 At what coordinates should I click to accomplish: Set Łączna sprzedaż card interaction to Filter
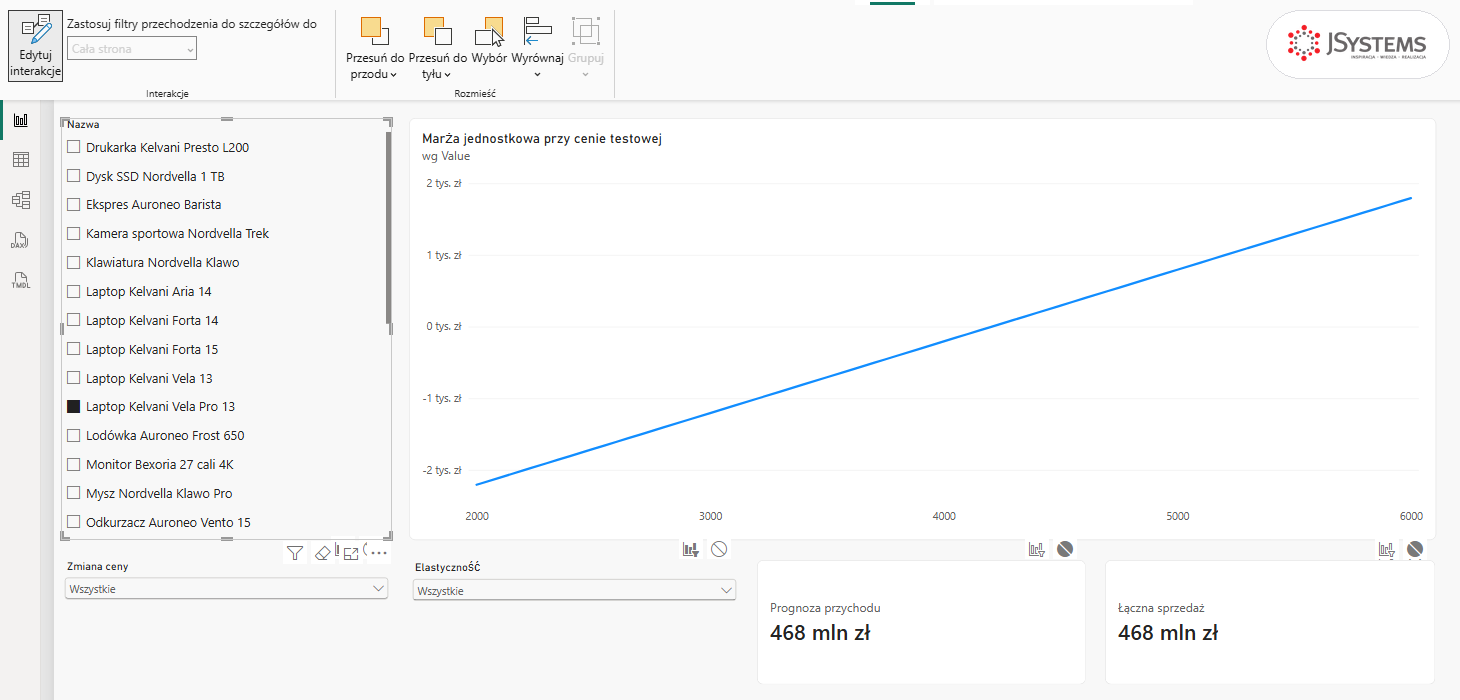click(x=1386, y=549)
